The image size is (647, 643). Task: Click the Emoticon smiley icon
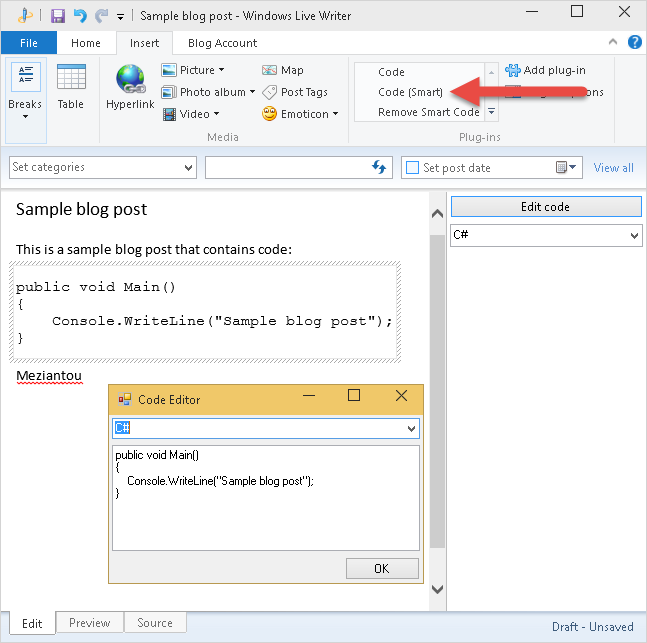tap(269, 113)
